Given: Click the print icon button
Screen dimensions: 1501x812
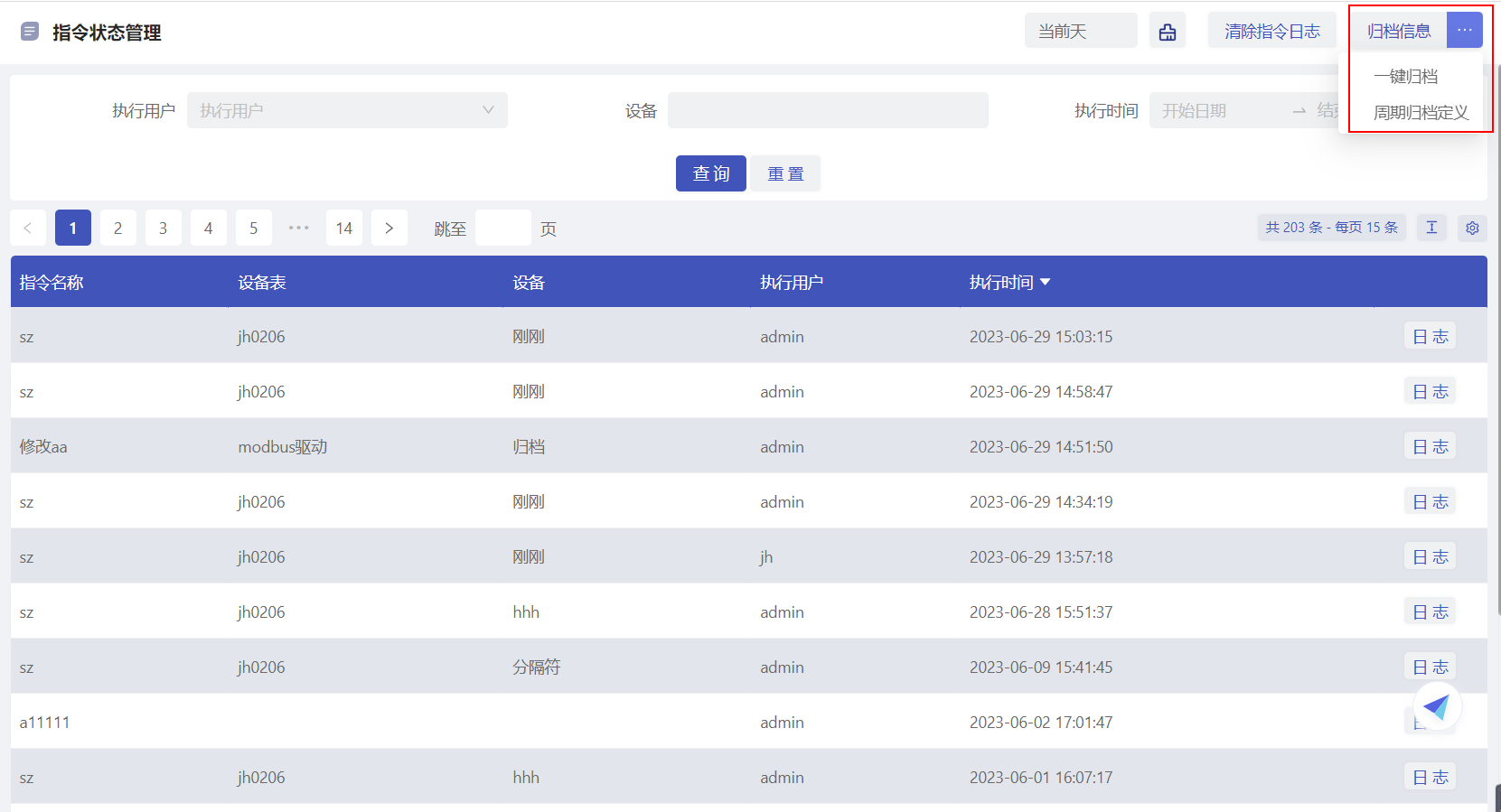Looking at the screenshot, I should click(1168, 32).
